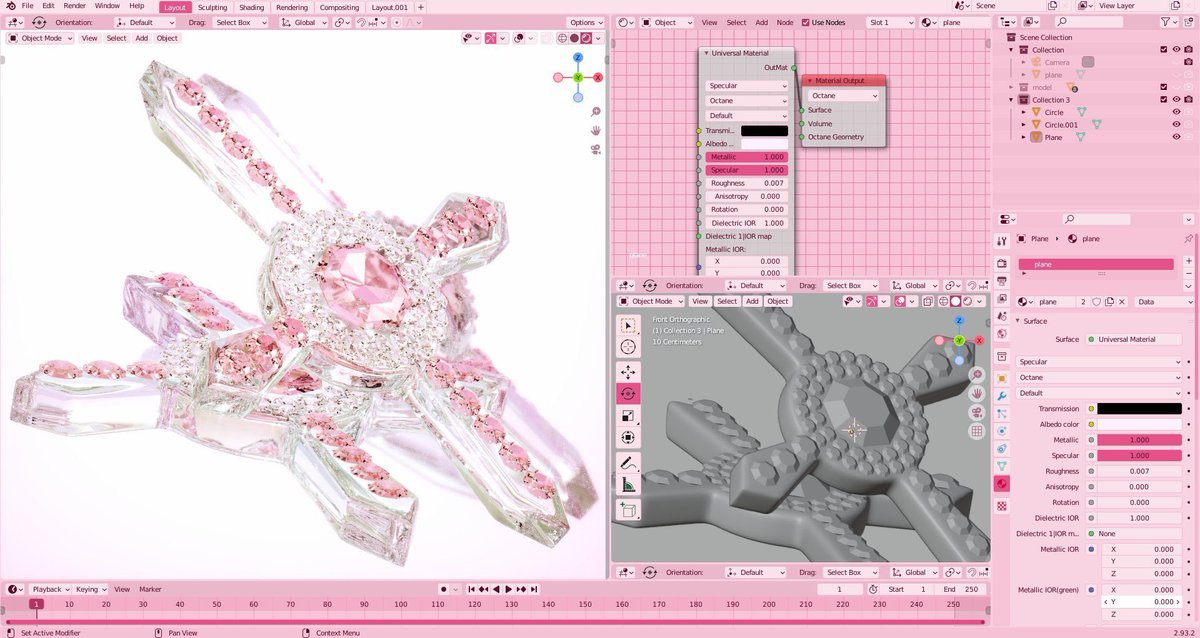Click Options button in render viewport header
The width and height of the screenshot is (1200, 638).
[585, 22]
